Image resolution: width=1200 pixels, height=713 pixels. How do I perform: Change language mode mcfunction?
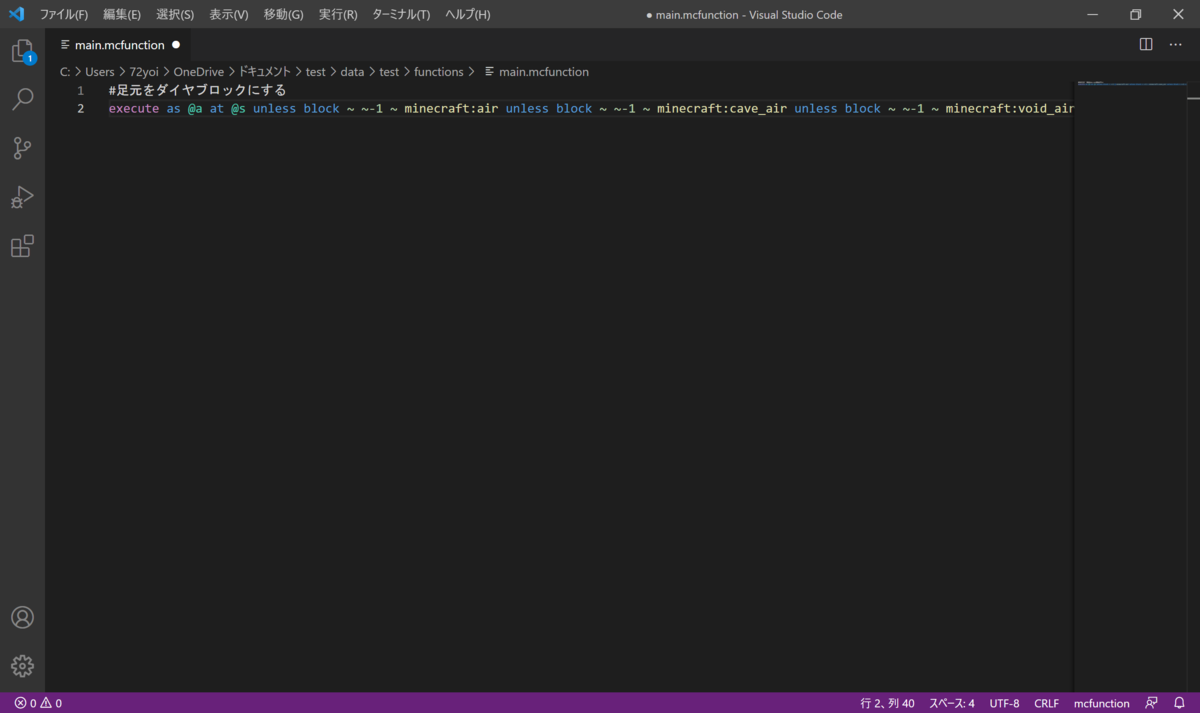click(x=1102, y=703)
